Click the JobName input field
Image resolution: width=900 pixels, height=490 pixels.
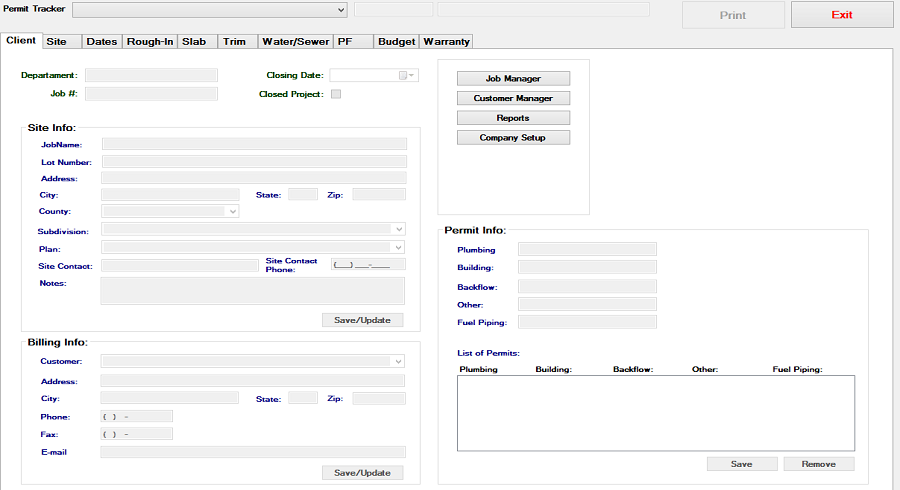[254, 144]
